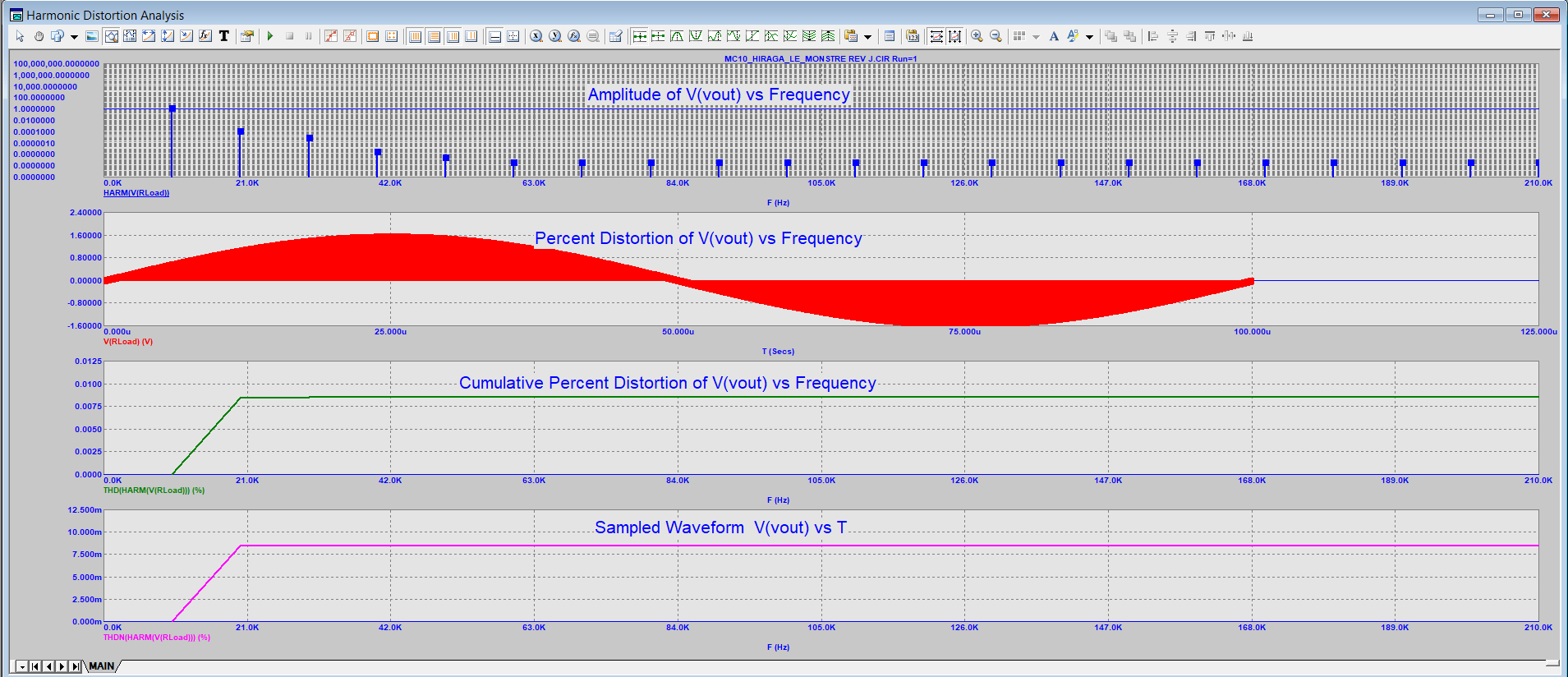Toggle vertical grid lines display icon
The height and width of the screenshot is (677, 1568).
coord(415,36)
